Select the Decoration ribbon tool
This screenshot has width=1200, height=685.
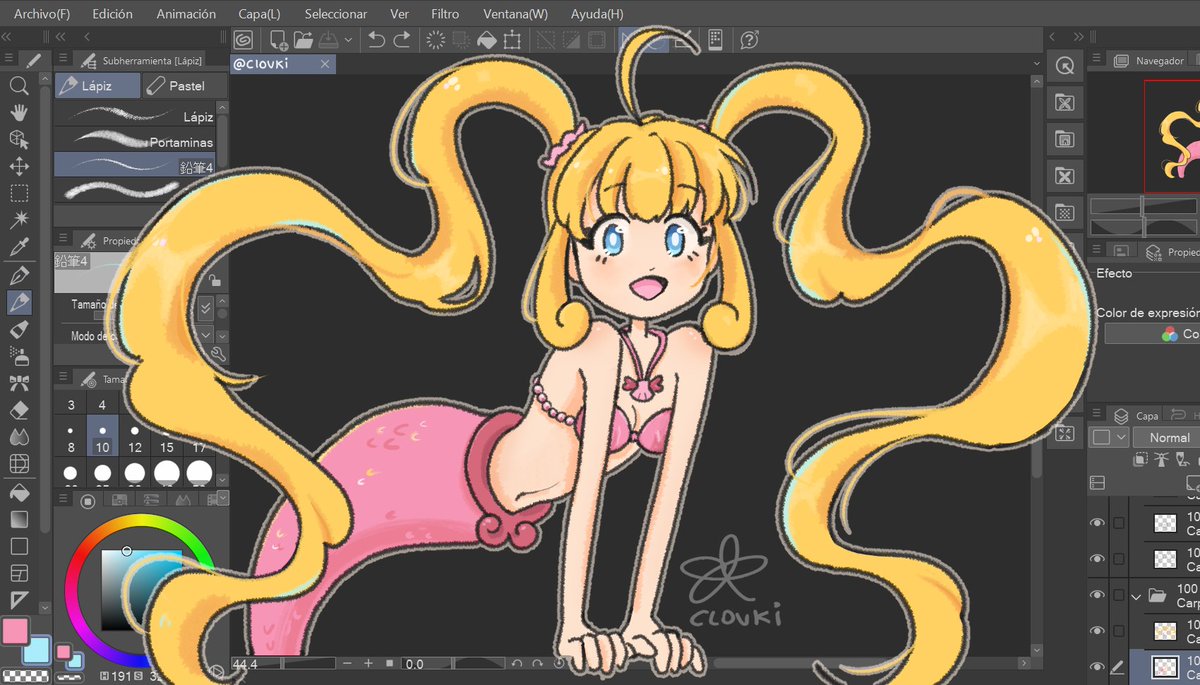click(19, 383)
